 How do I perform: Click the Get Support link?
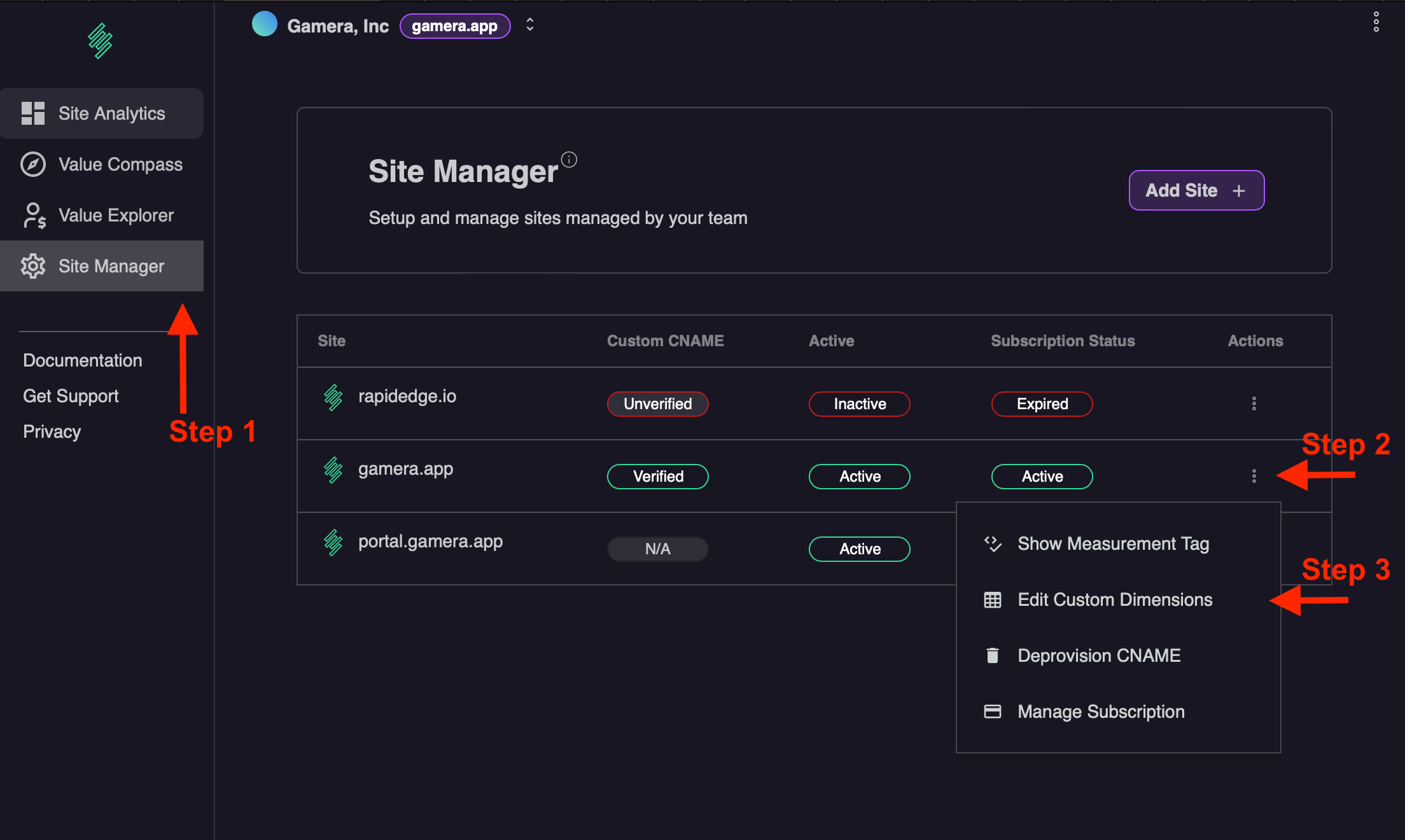(x=71, y=396)
